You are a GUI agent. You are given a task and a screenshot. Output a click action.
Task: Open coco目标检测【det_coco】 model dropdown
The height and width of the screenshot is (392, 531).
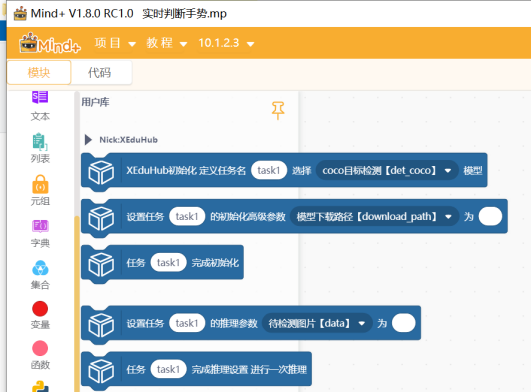pos(386,170)
